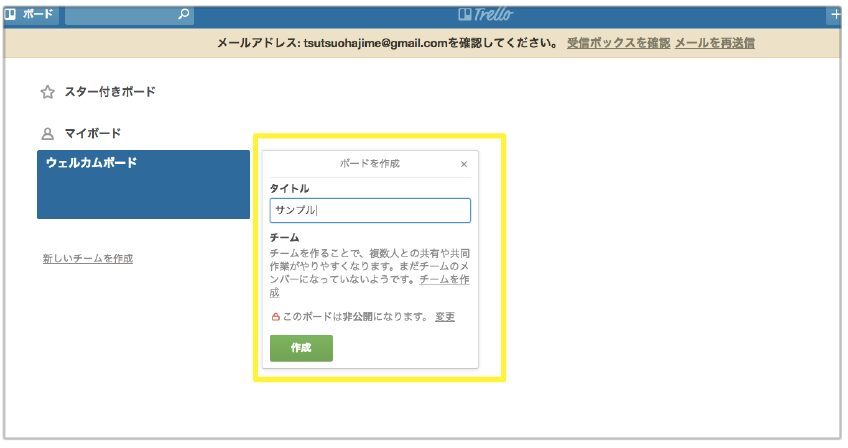
Task: Click the red lock icon for private board
Action: pyautogui.click(x=276, y=317)
